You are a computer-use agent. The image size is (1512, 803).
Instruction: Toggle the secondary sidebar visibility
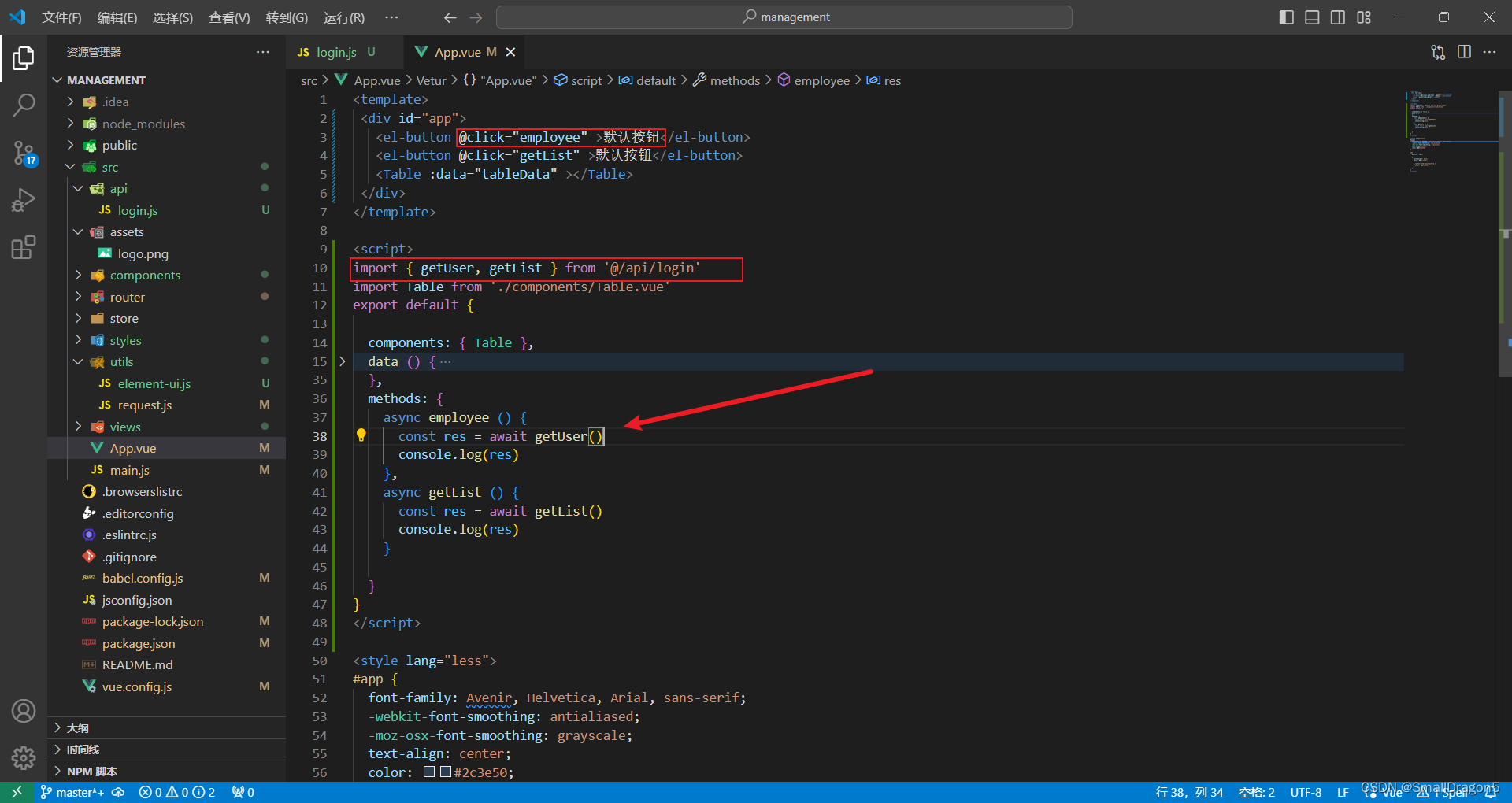pos(1338,17)
